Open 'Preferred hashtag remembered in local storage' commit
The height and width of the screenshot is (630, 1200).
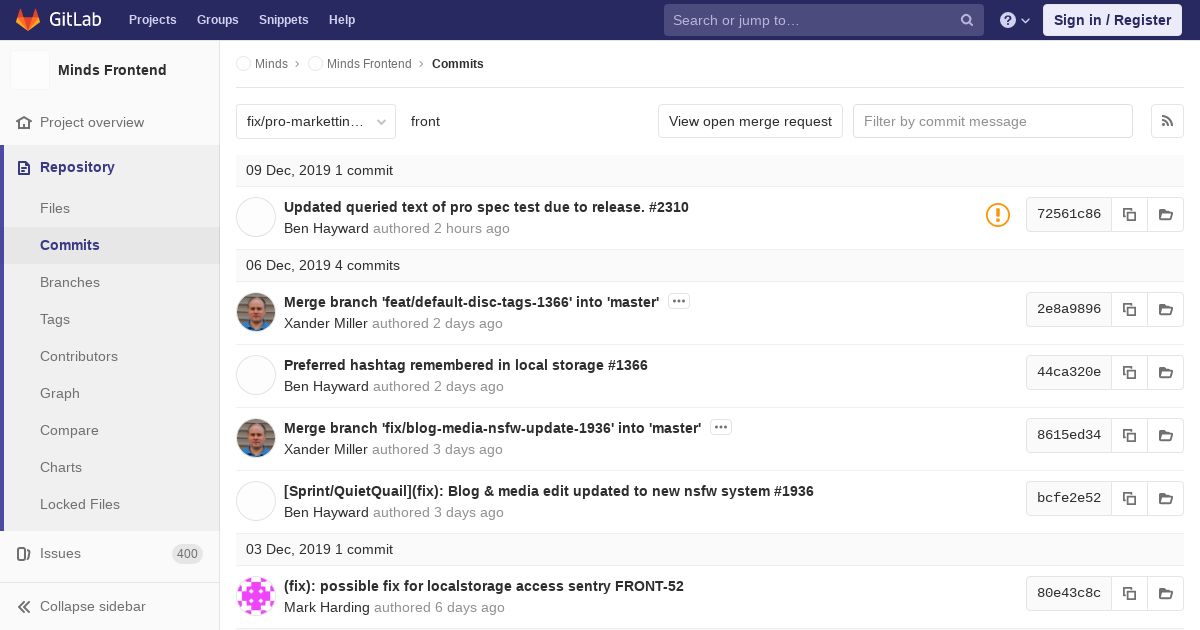tap(466, 365)
